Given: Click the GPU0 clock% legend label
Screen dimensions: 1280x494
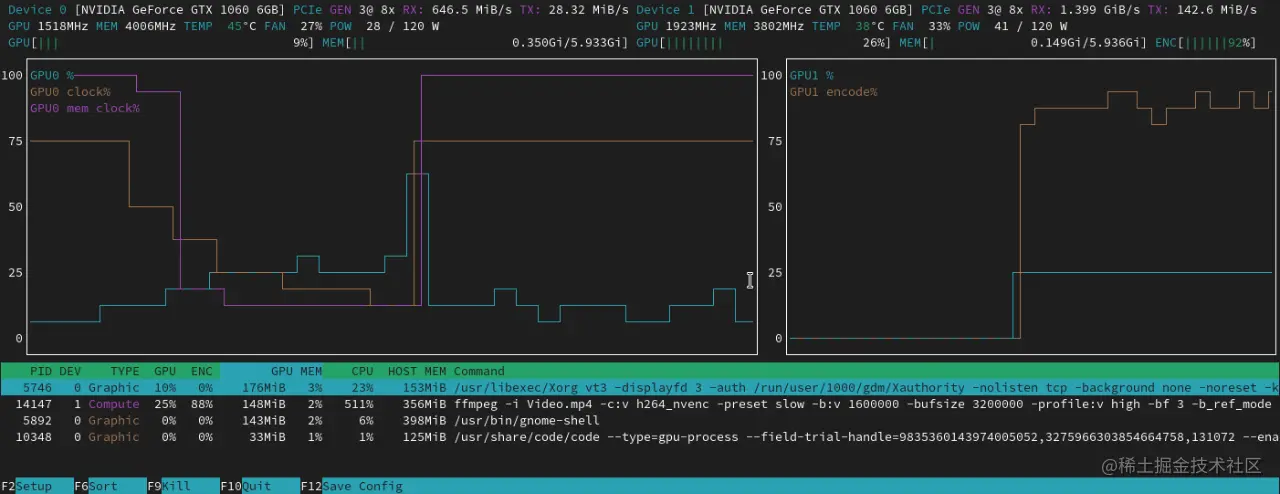Looking at the screenshot, I should coord(70,92).
